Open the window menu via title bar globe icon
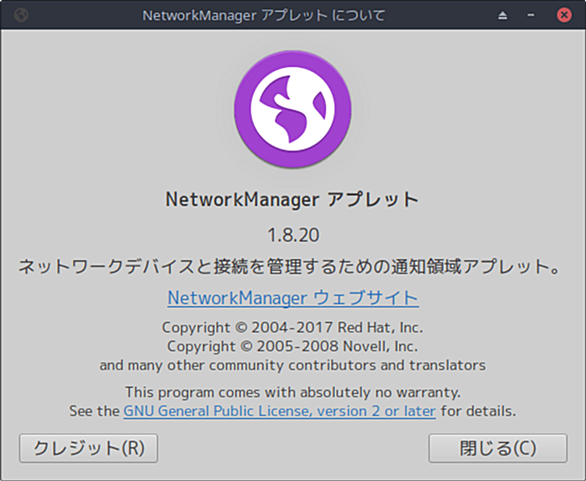 tap(21, 15)
